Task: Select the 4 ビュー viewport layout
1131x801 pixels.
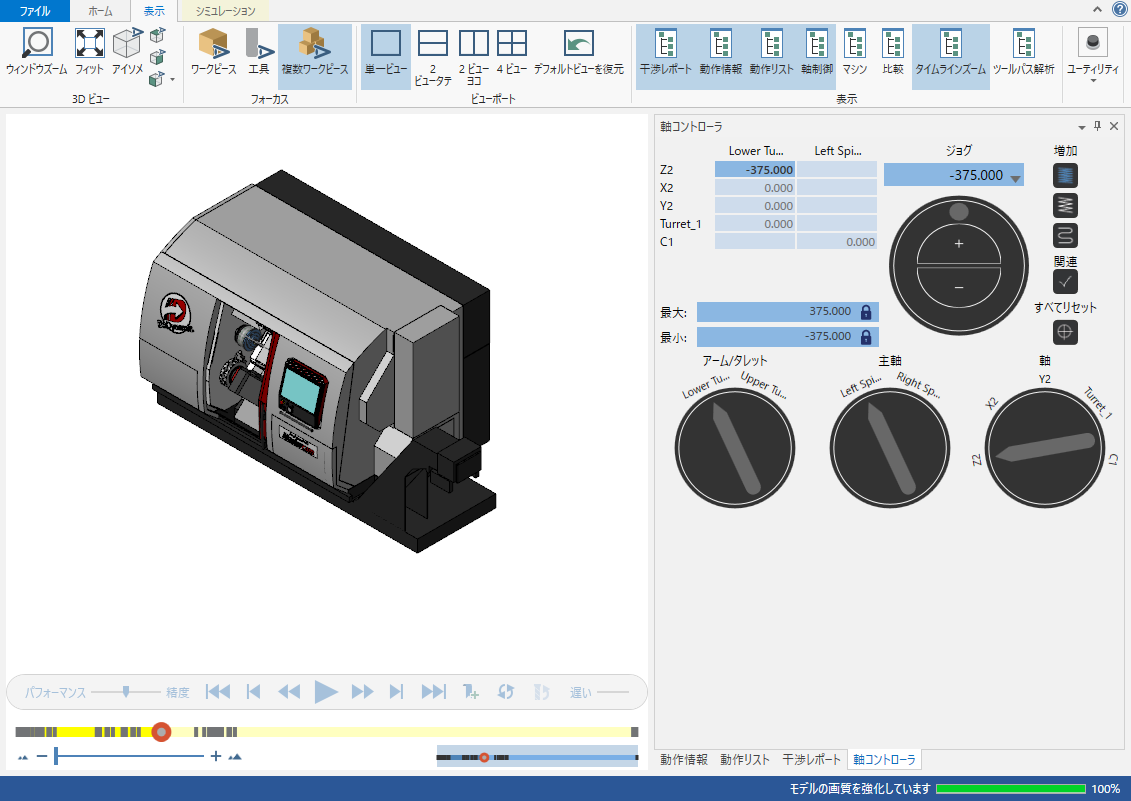Action: [512, 45]
